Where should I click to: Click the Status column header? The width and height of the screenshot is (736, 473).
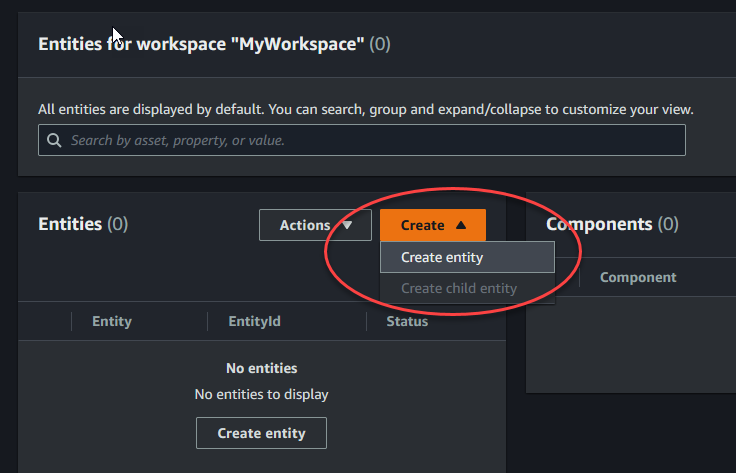(407, 321)
